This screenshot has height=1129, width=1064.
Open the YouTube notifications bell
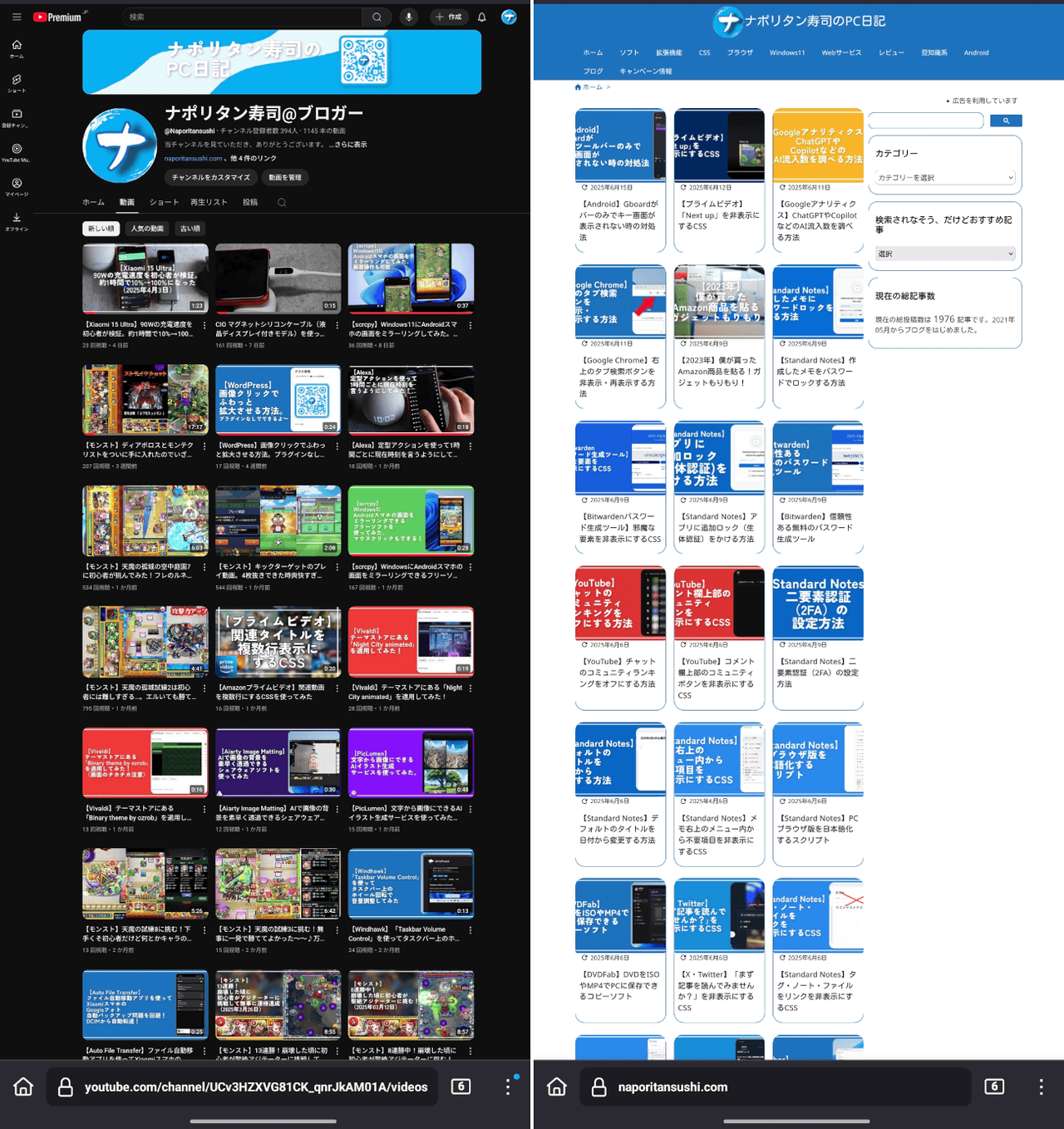point(481,17)
